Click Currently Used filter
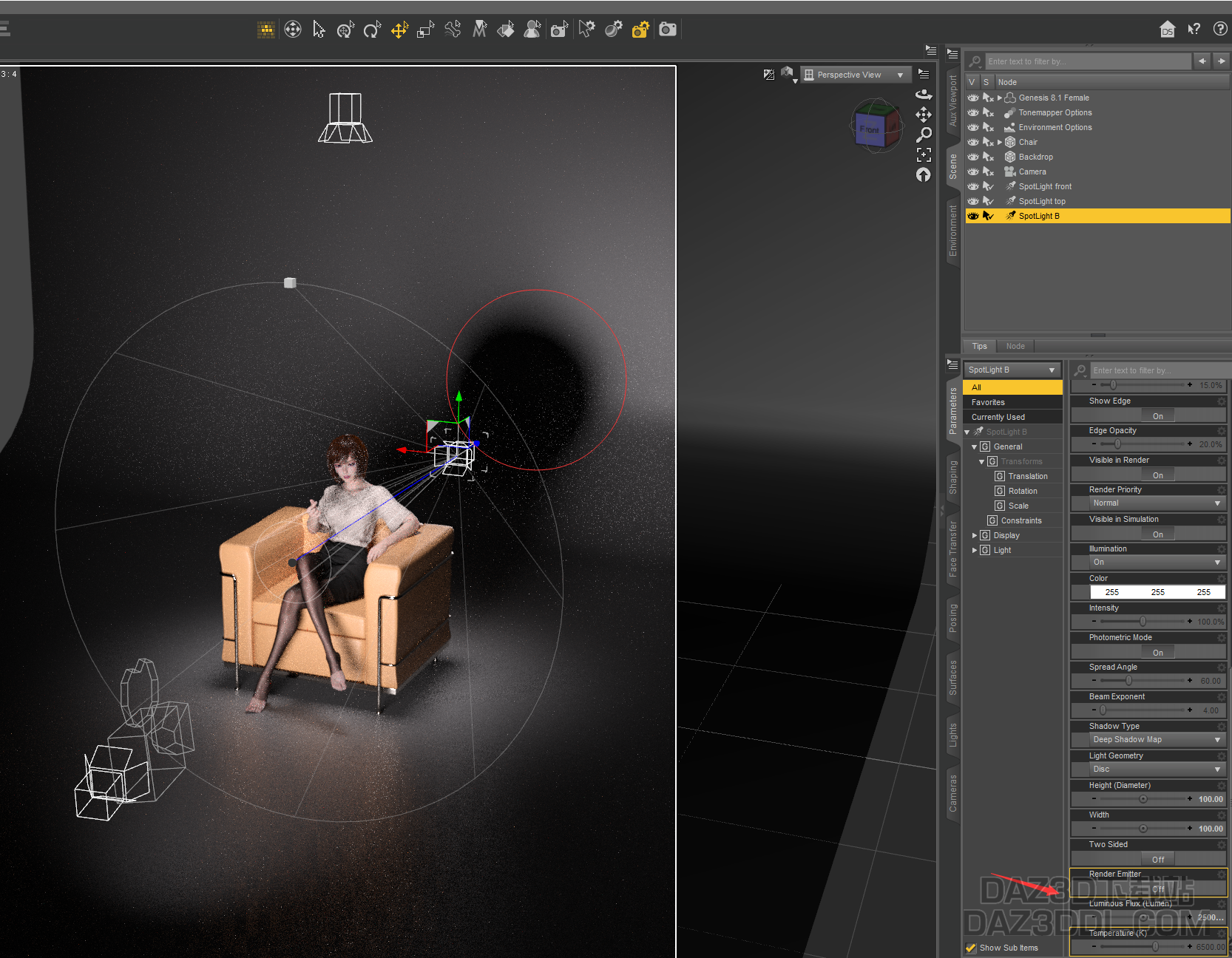Image resolution: width=1232 pixels, height=958 pixels. (x=1012, y=417)
